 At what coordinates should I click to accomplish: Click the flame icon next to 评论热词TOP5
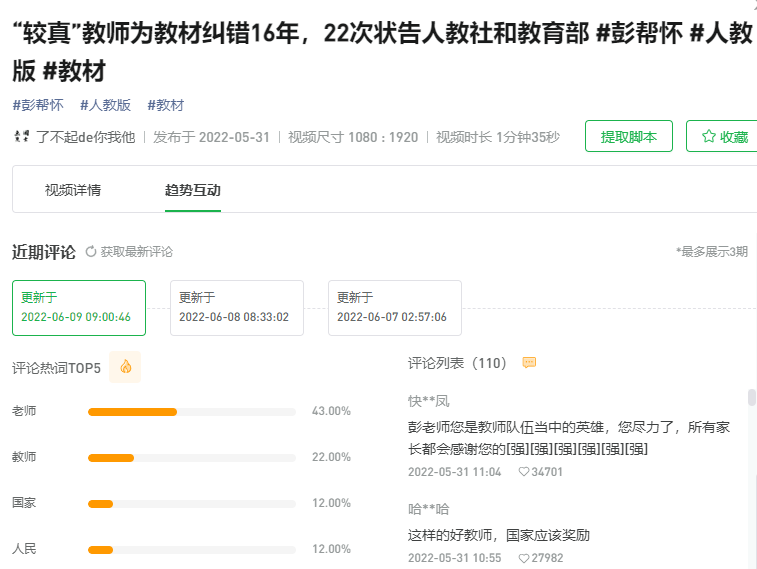(x=125, y=367)
